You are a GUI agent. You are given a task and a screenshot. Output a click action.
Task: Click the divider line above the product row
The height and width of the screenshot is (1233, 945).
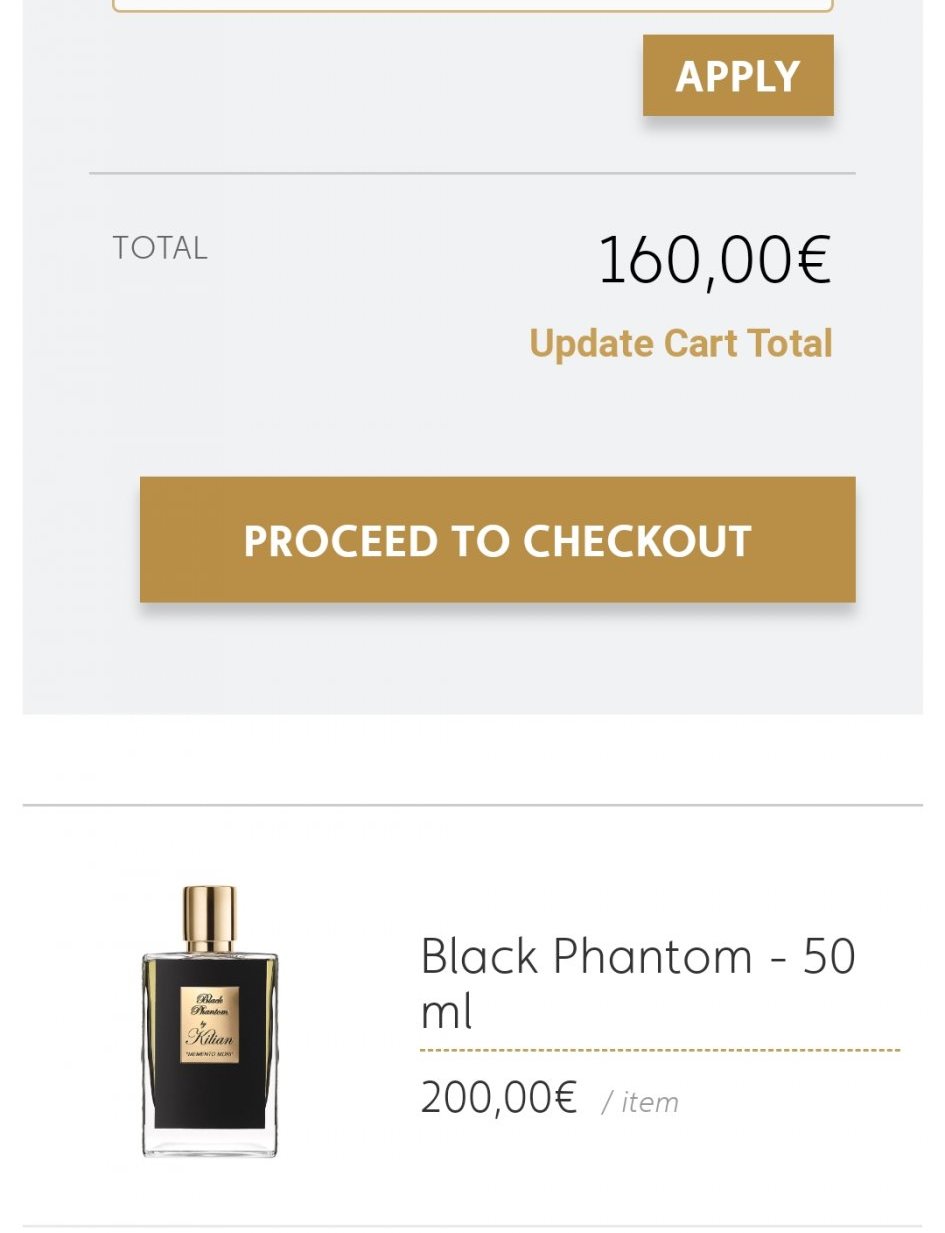472,804
